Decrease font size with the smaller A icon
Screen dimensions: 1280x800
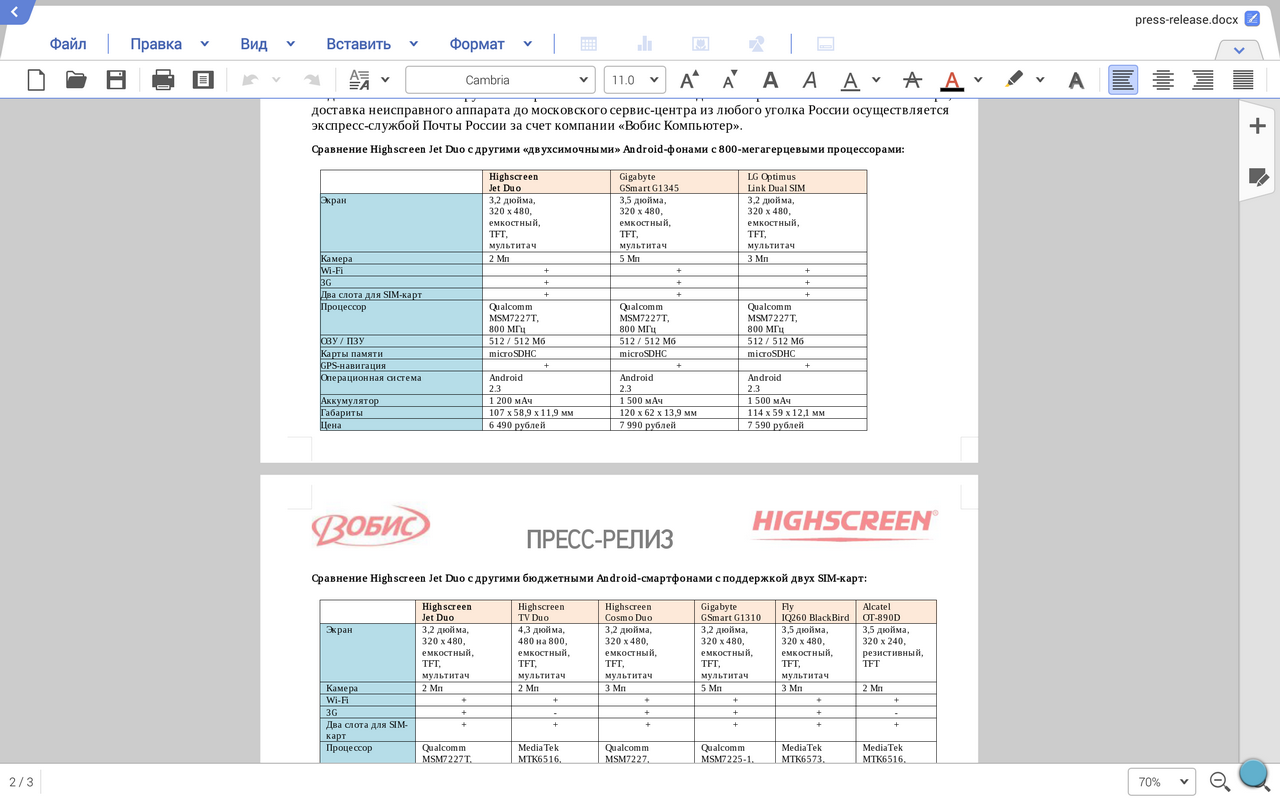[730, 80]
